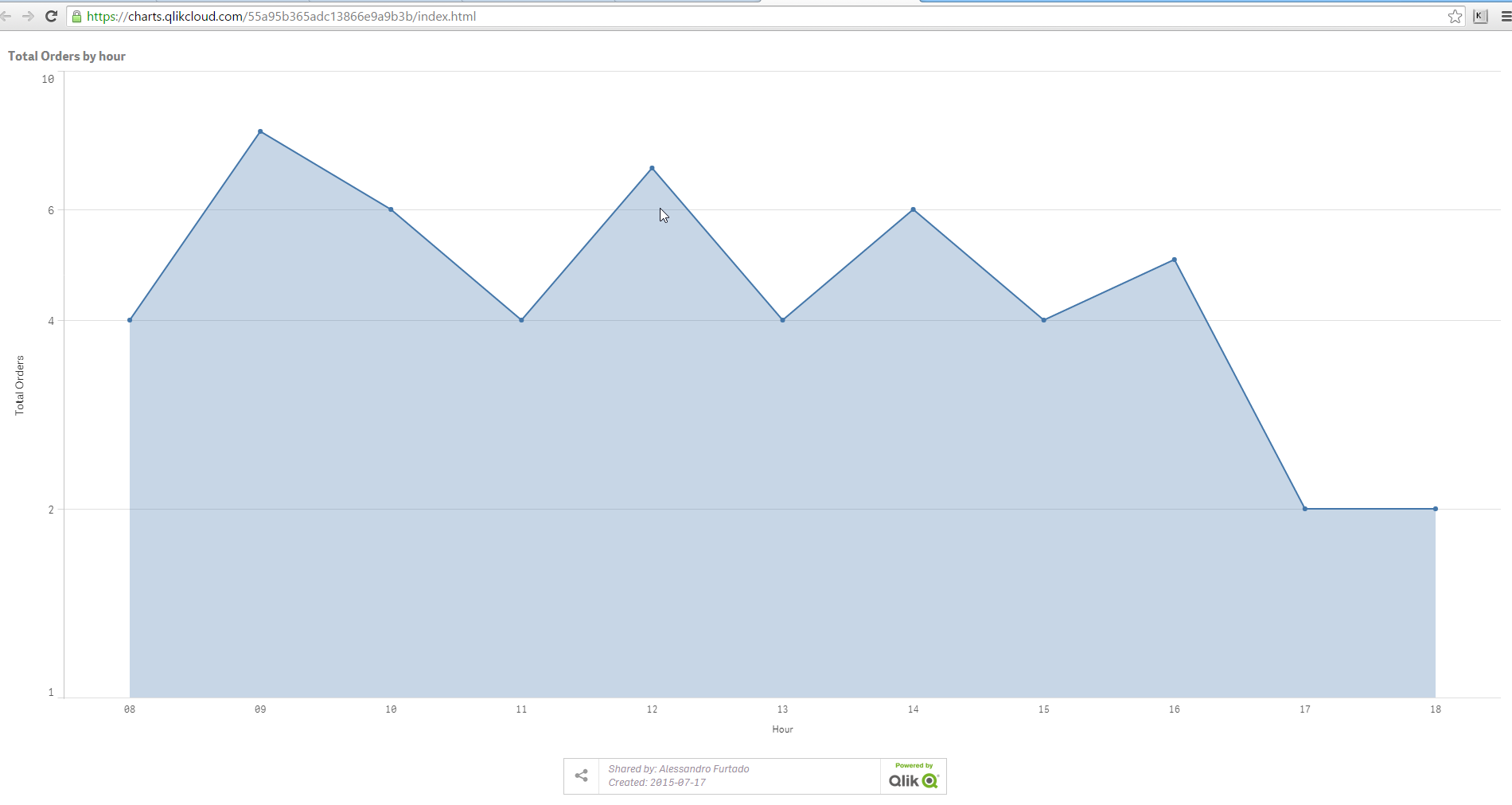Image resolution: width=1512 pixels, height=805 pixels.
Task: Select data point at hour 10
Action: coord(391,209)
